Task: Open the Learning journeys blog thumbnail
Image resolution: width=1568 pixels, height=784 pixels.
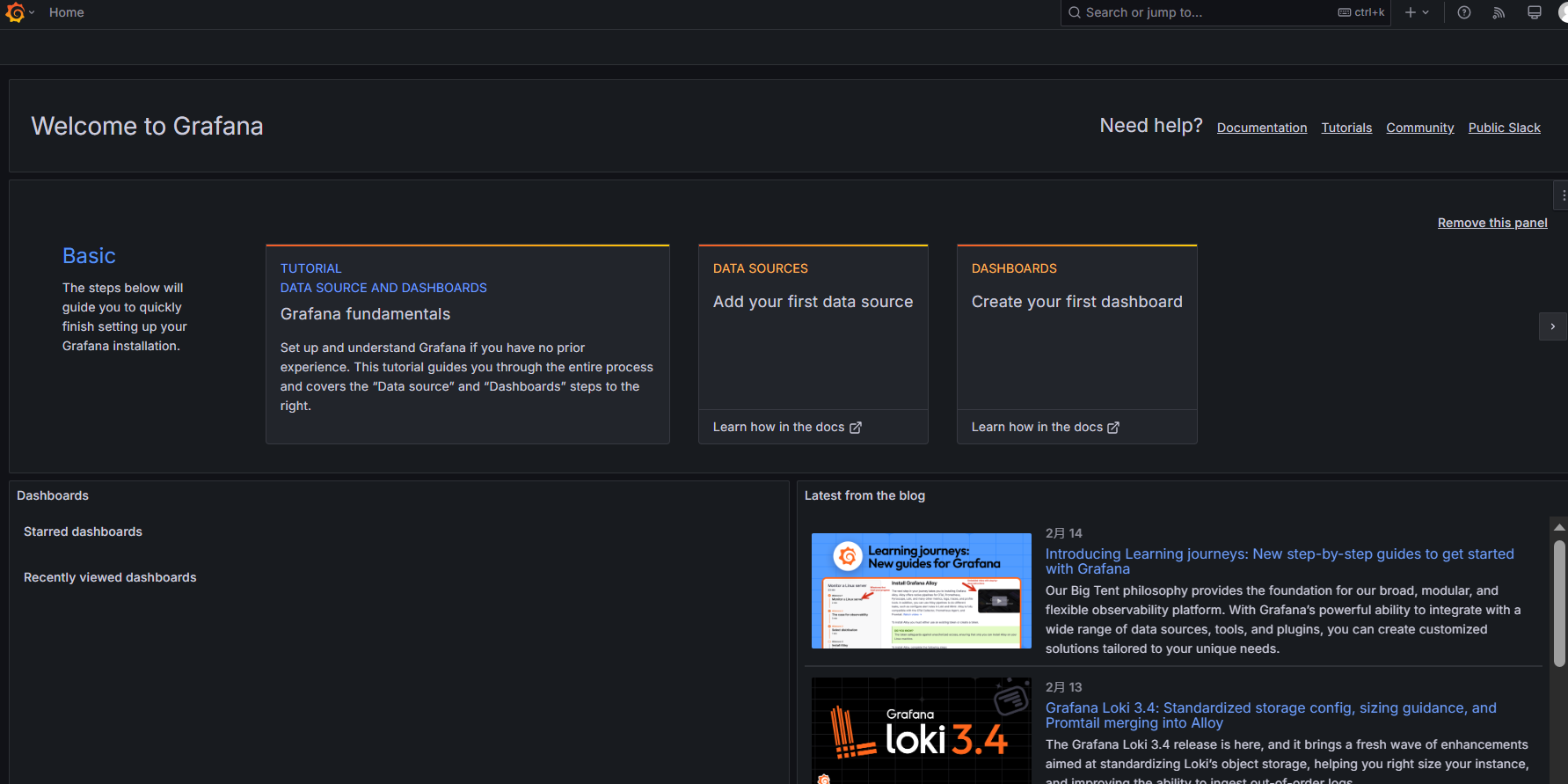Action: (922, 590)
